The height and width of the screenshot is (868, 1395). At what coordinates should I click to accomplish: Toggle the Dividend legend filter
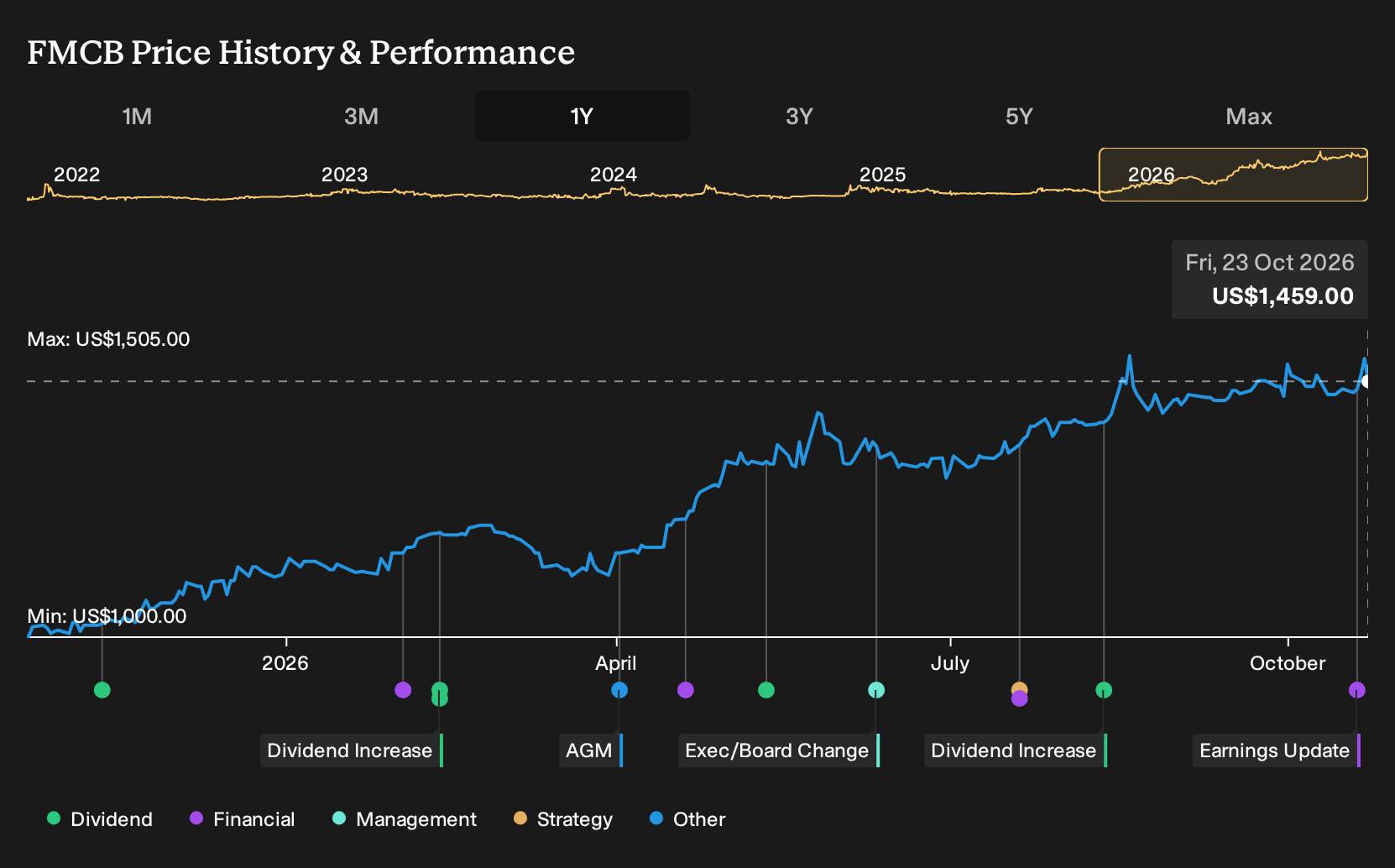point(100,819)
